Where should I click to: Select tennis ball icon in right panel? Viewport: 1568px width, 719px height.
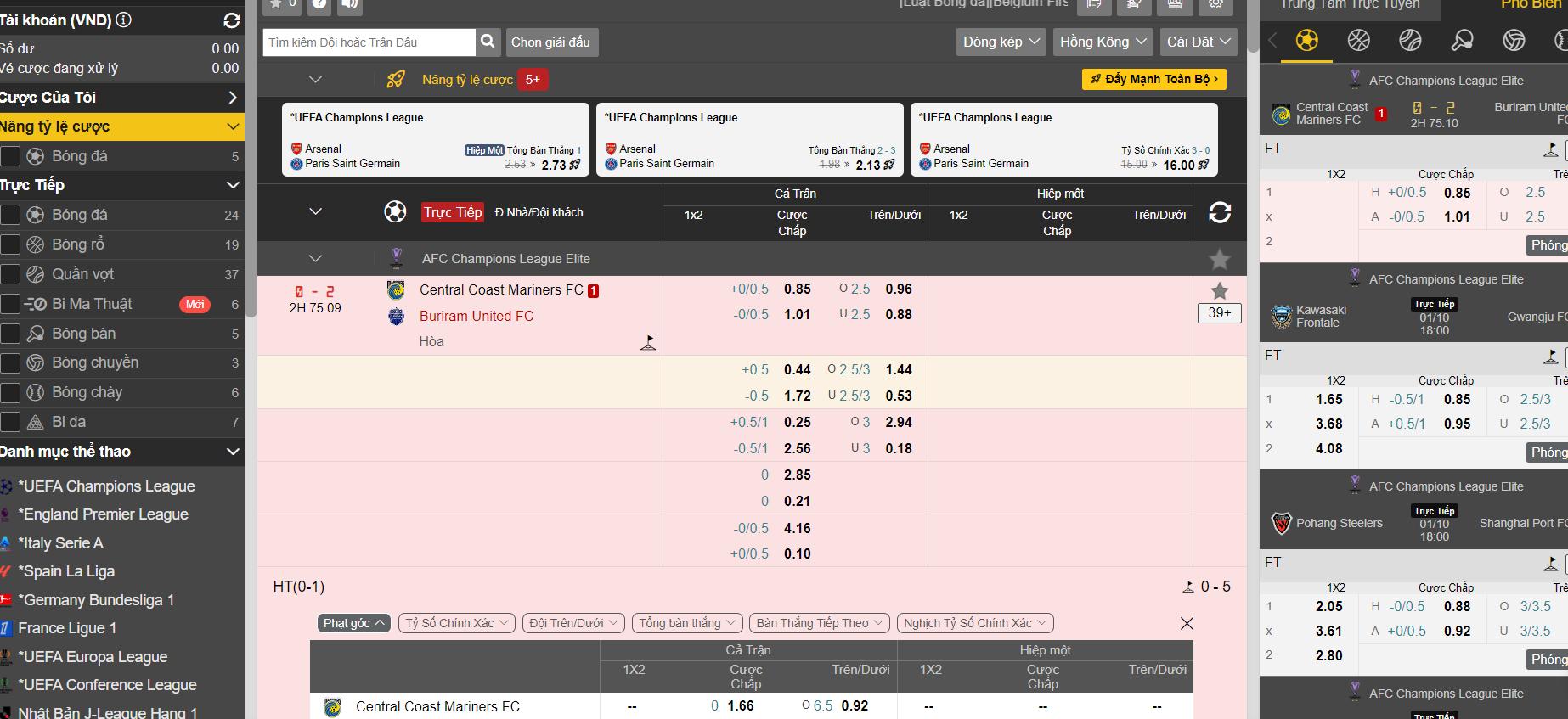coord(1410,40)
